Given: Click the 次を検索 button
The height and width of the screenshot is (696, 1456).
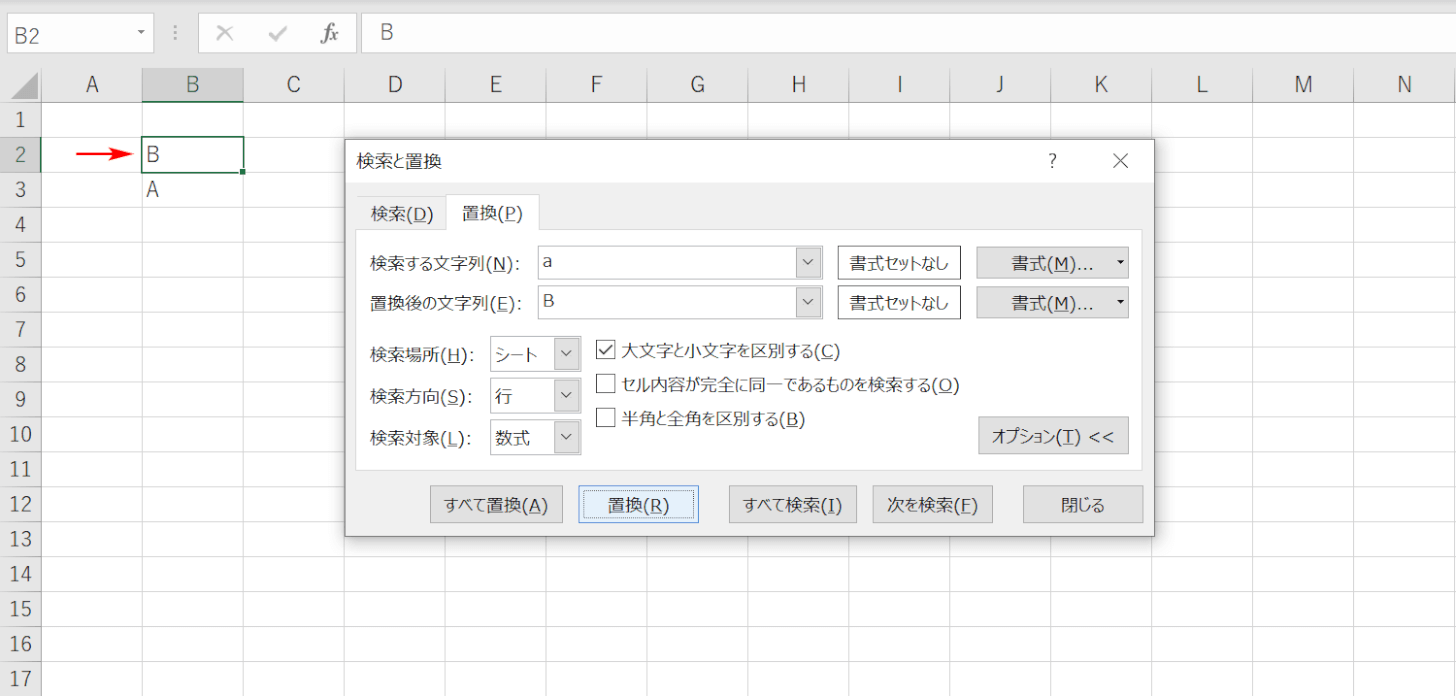Looking at the screenshot, I should tap(932, 505).
